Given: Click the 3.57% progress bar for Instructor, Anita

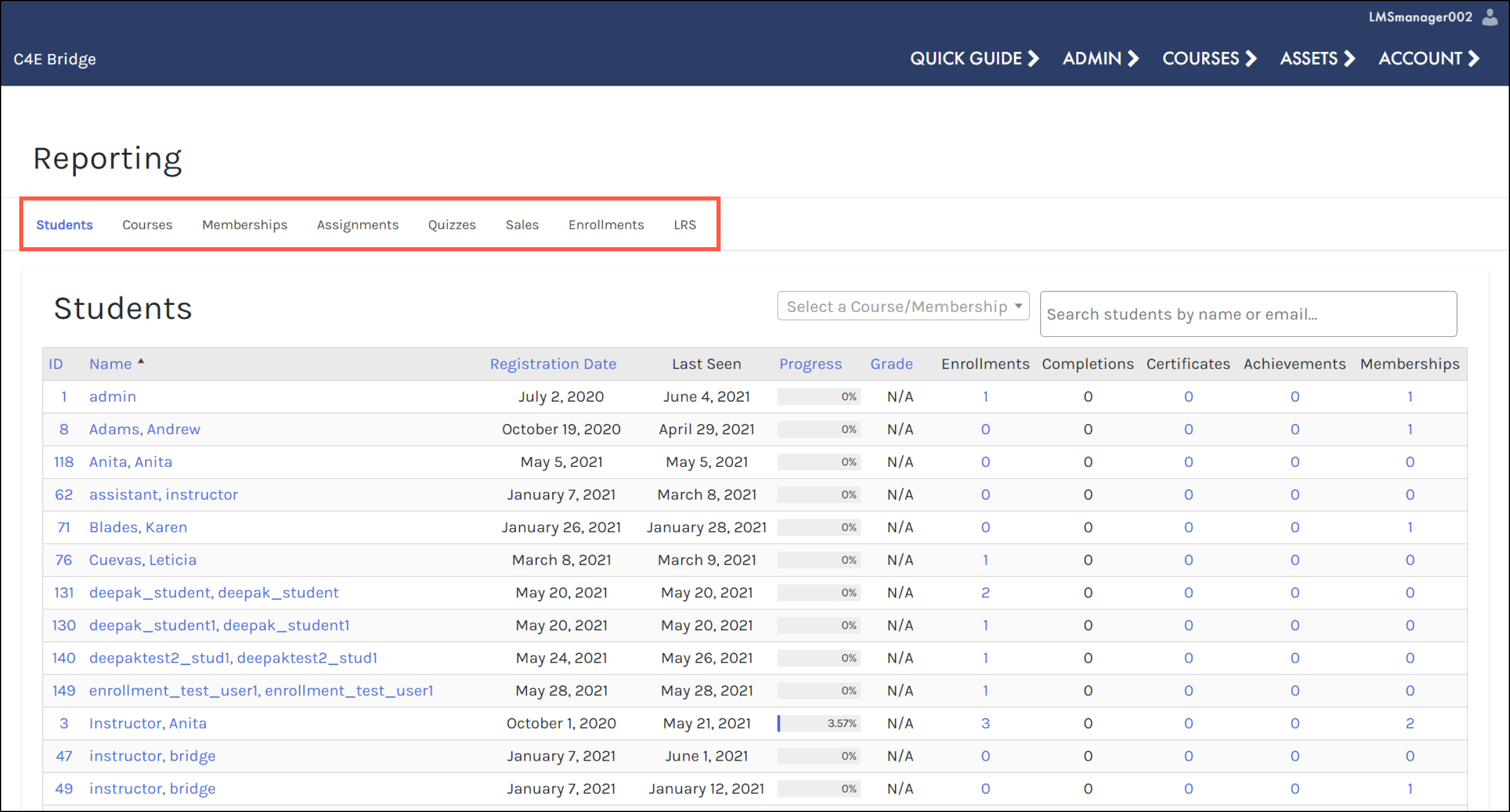Looking at the screenshot, I should pos(819,723).
